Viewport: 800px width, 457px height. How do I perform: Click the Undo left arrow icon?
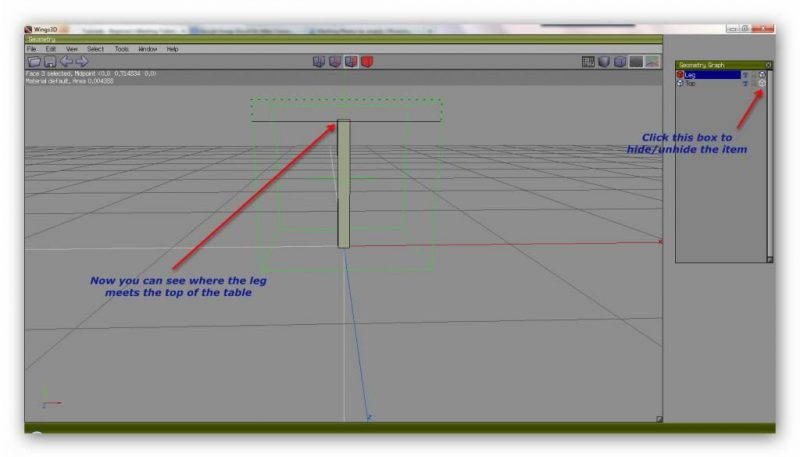point(65,62)
